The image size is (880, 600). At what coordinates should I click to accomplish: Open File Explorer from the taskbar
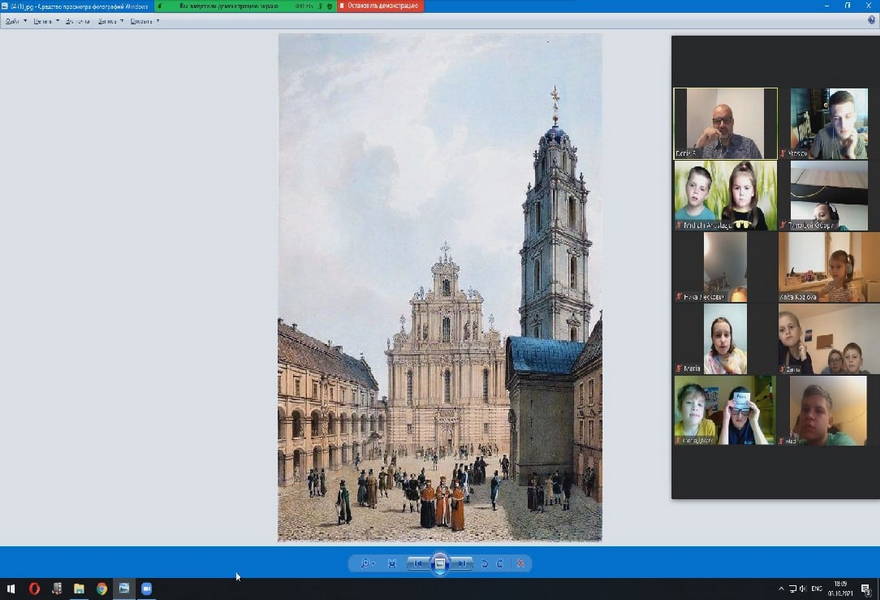[x=79, y=589]
